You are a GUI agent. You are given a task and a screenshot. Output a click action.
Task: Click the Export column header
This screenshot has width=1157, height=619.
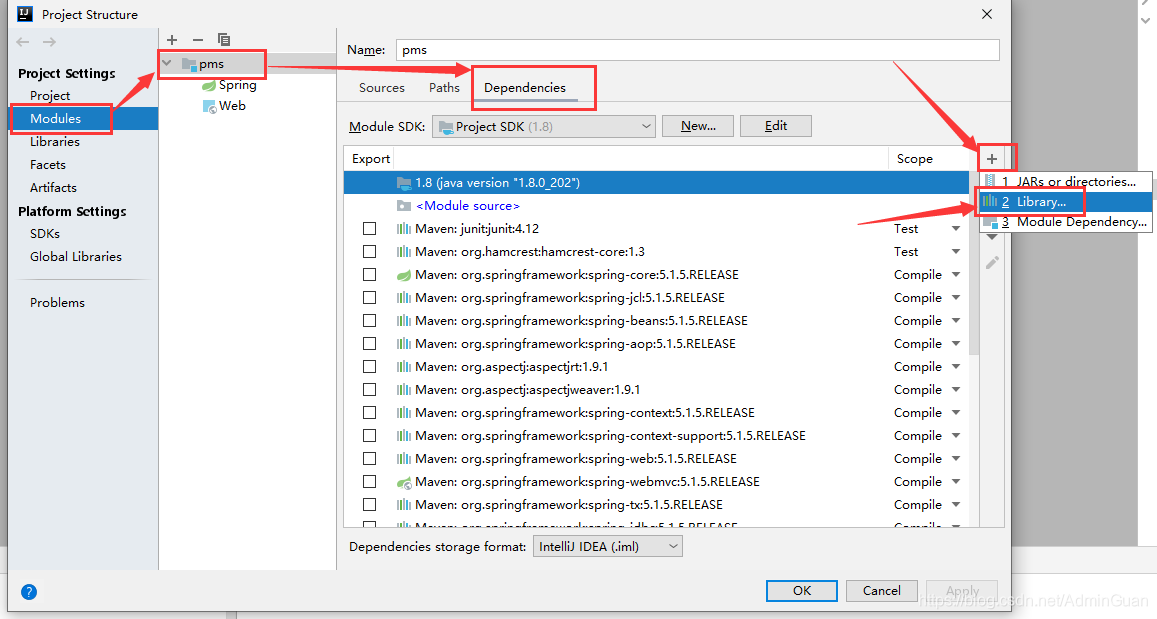pos(370,159)
